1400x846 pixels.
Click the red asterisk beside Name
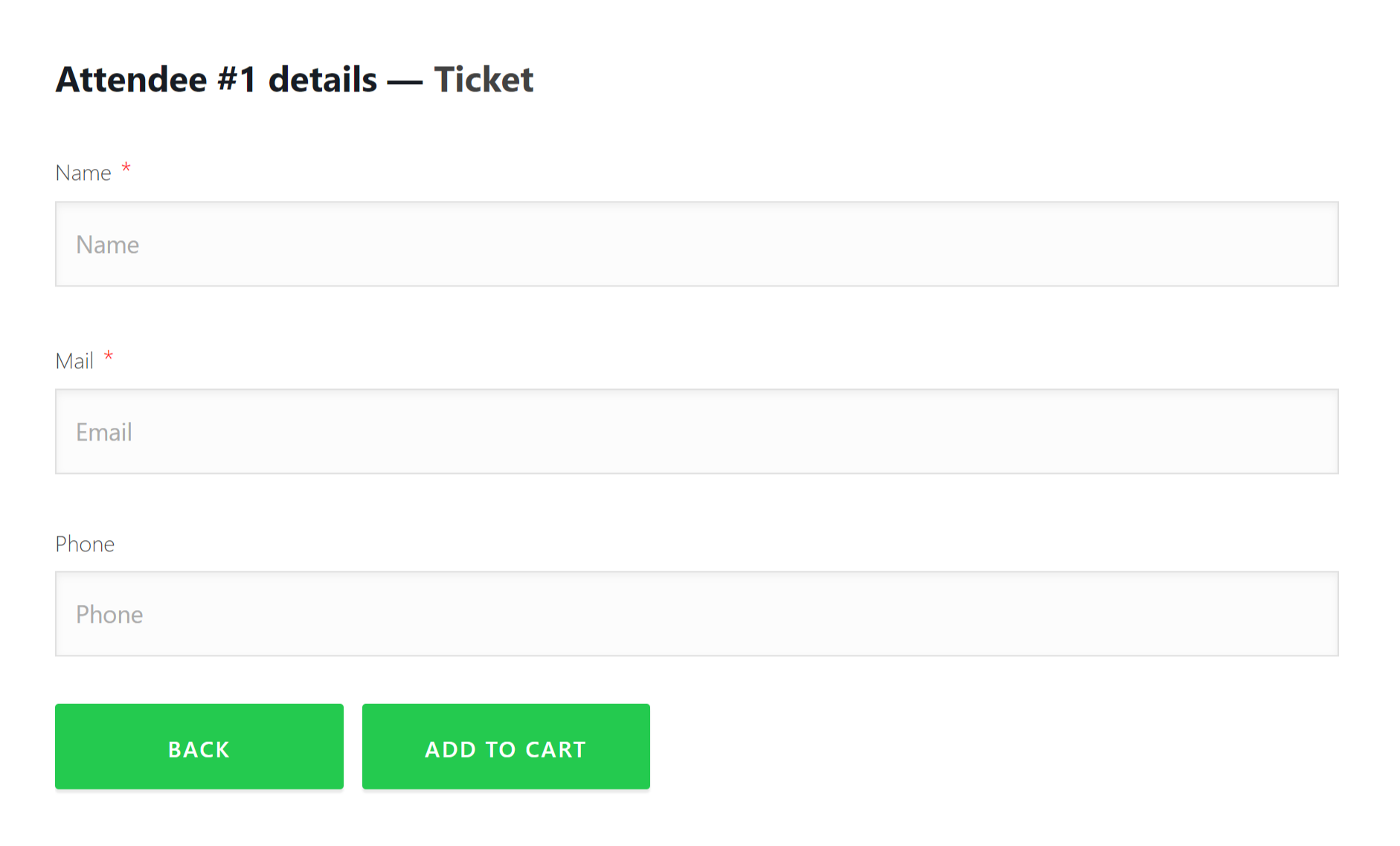126,167
